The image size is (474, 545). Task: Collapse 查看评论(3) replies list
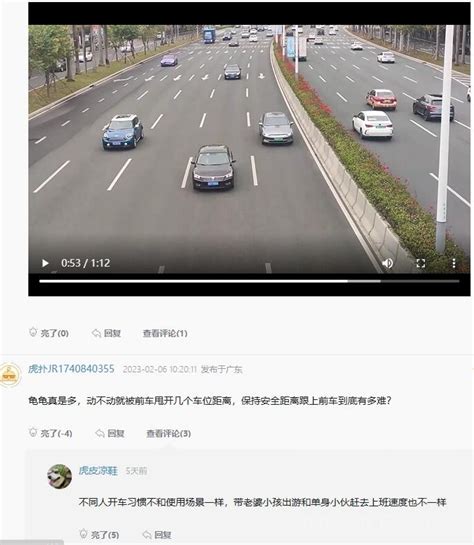[x=169, y=433]
